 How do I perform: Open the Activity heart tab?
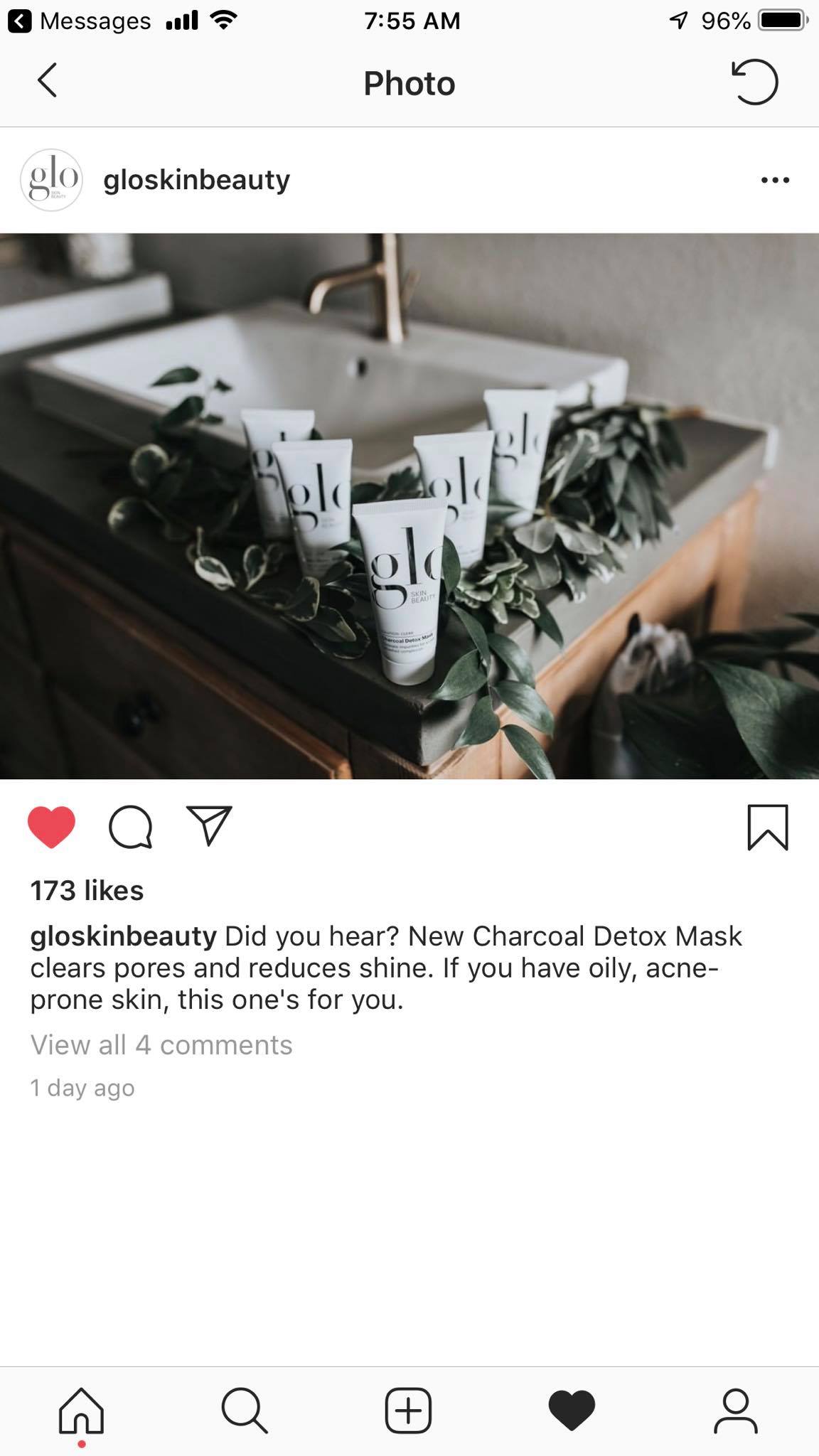(572, 1410)
